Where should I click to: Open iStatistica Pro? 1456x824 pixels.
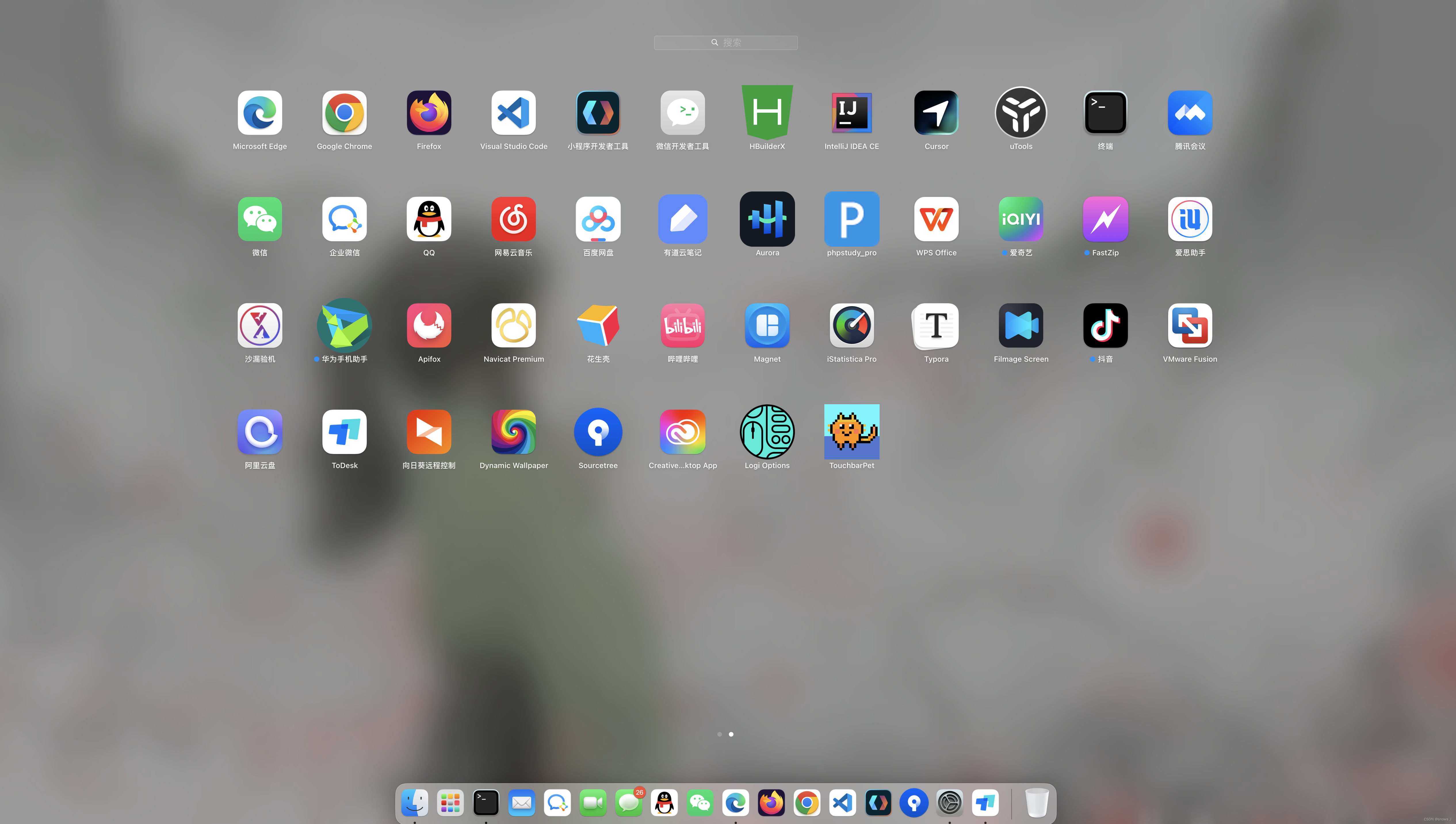tap(851, 325)
